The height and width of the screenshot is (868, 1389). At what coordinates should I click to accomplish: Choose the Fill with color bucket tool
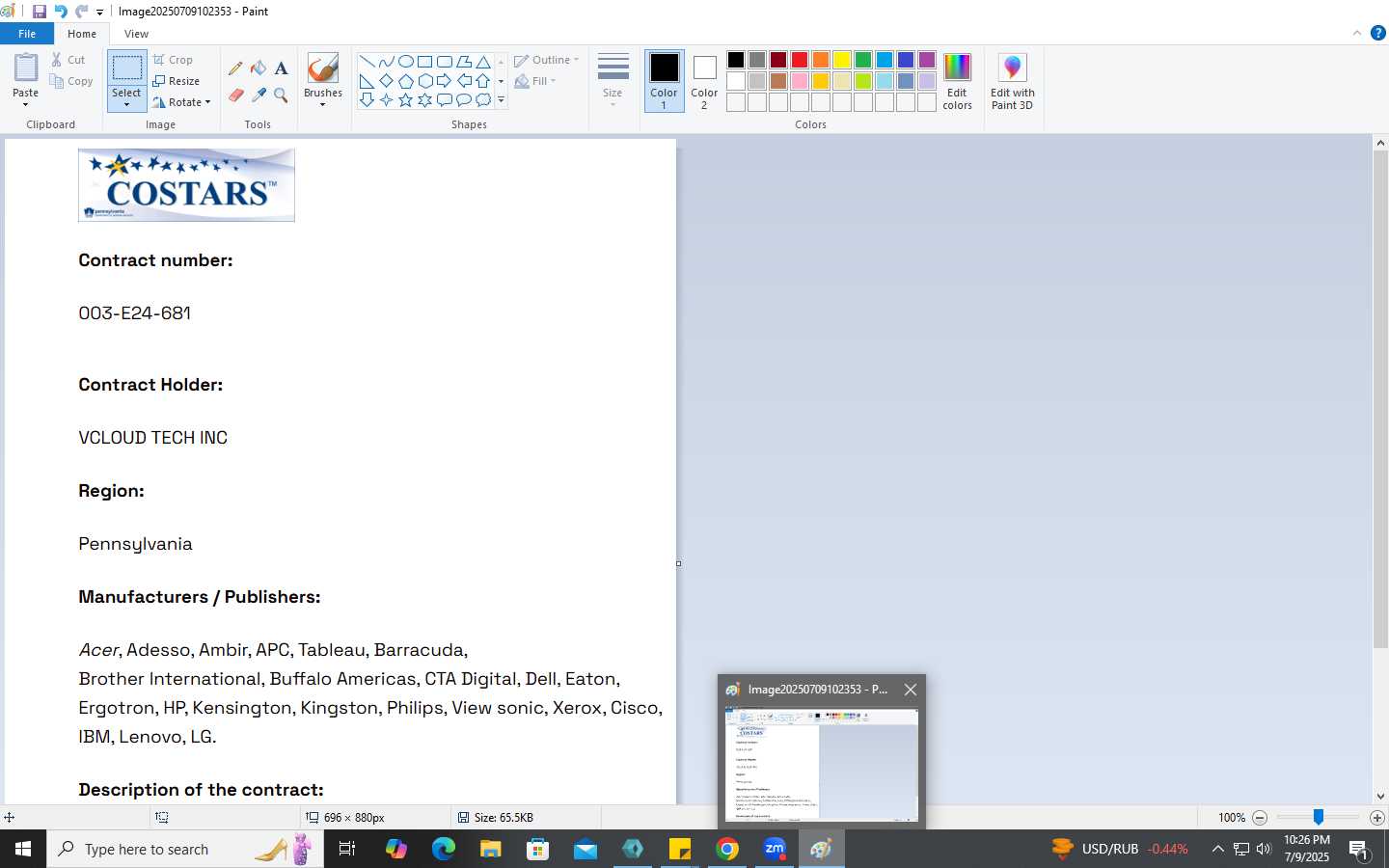pos(259,68)
